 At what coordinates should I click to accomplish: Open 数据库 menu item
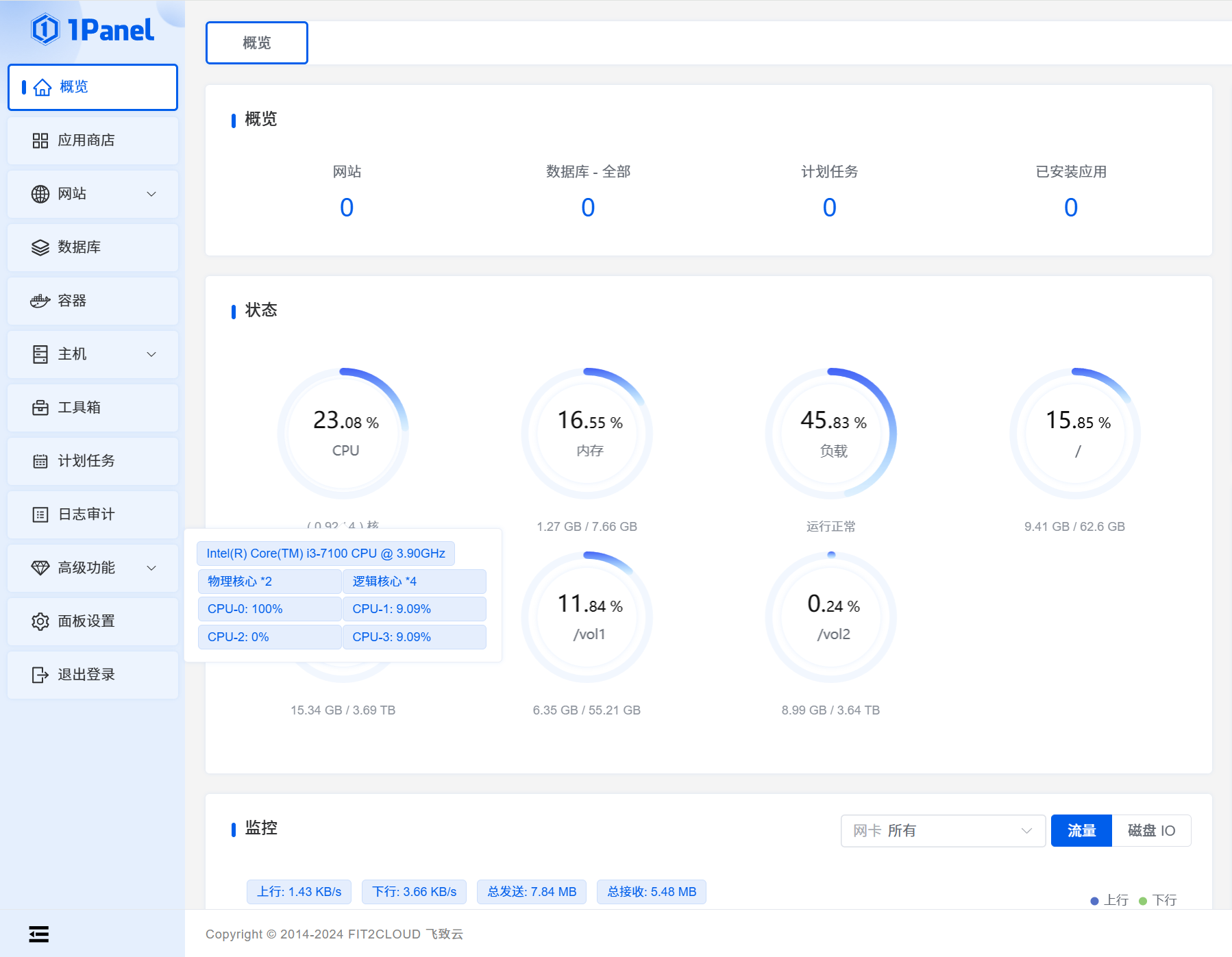(93, 247)
